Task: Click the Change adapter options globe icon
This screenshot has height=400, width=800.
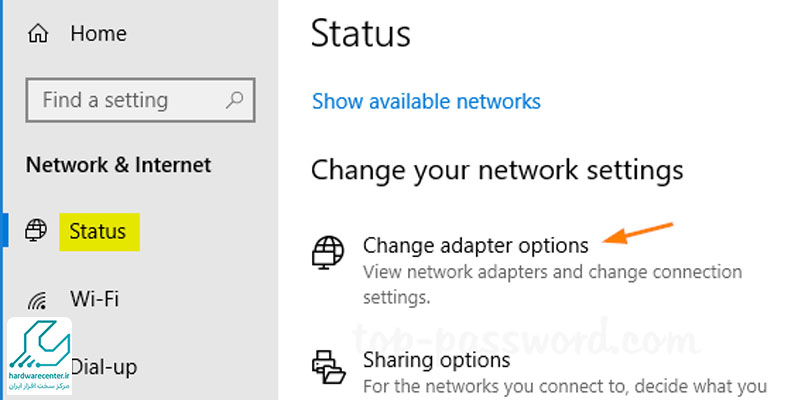Action: coord(328,254)
